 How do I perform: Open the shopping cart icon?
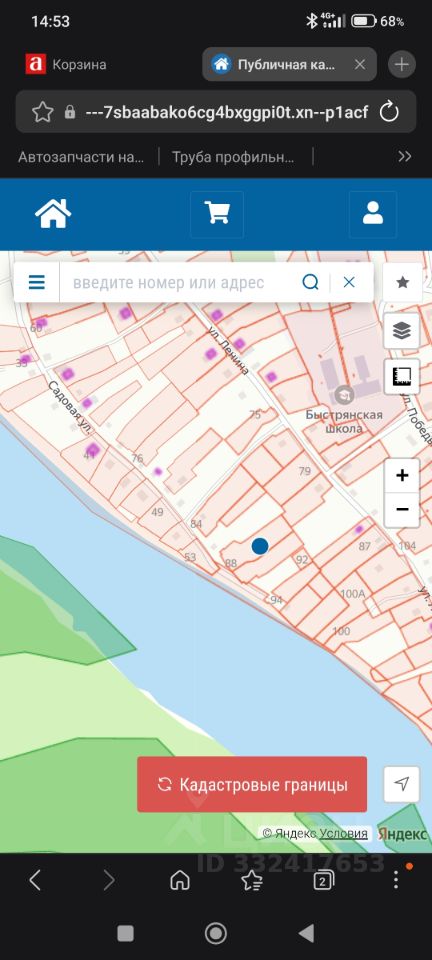217,214
